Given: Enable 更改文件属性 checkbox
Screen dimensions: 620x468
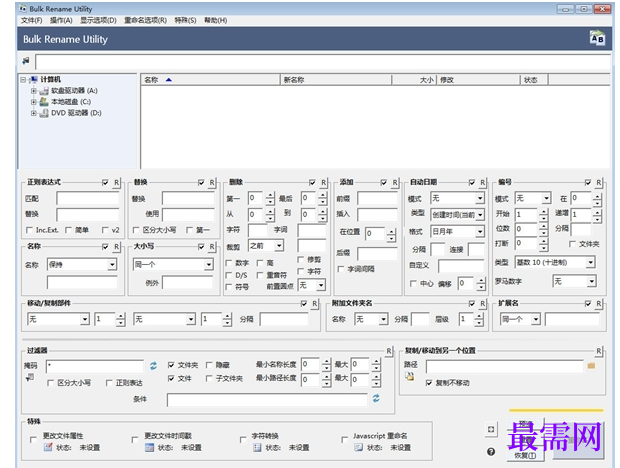Looking at the screenshot, I should click(33, 439).
